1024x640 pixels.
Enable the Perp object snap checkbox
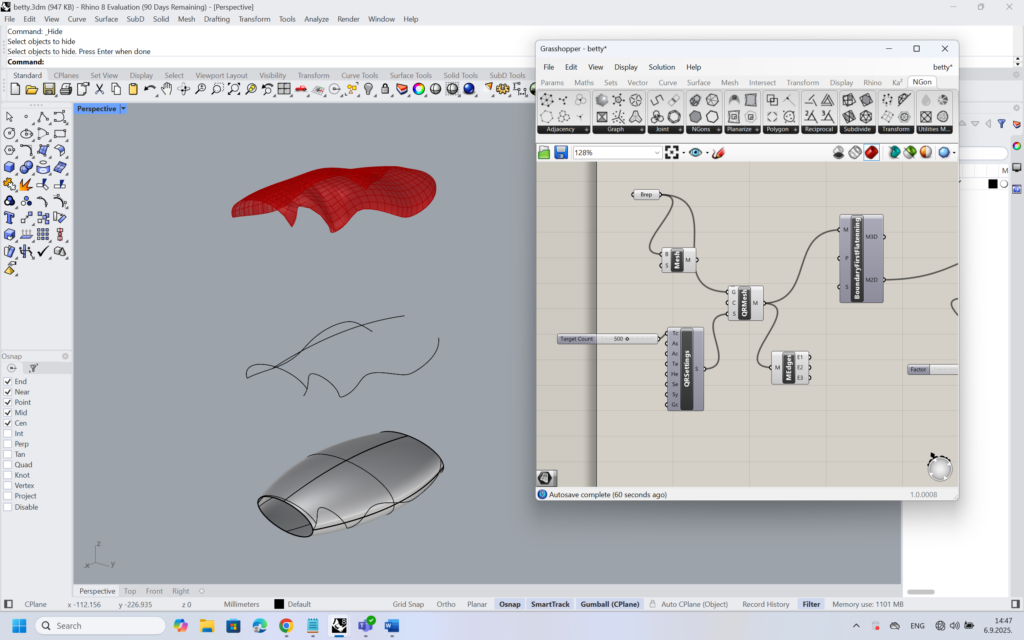pyautogui.click(x=9, y=444)
